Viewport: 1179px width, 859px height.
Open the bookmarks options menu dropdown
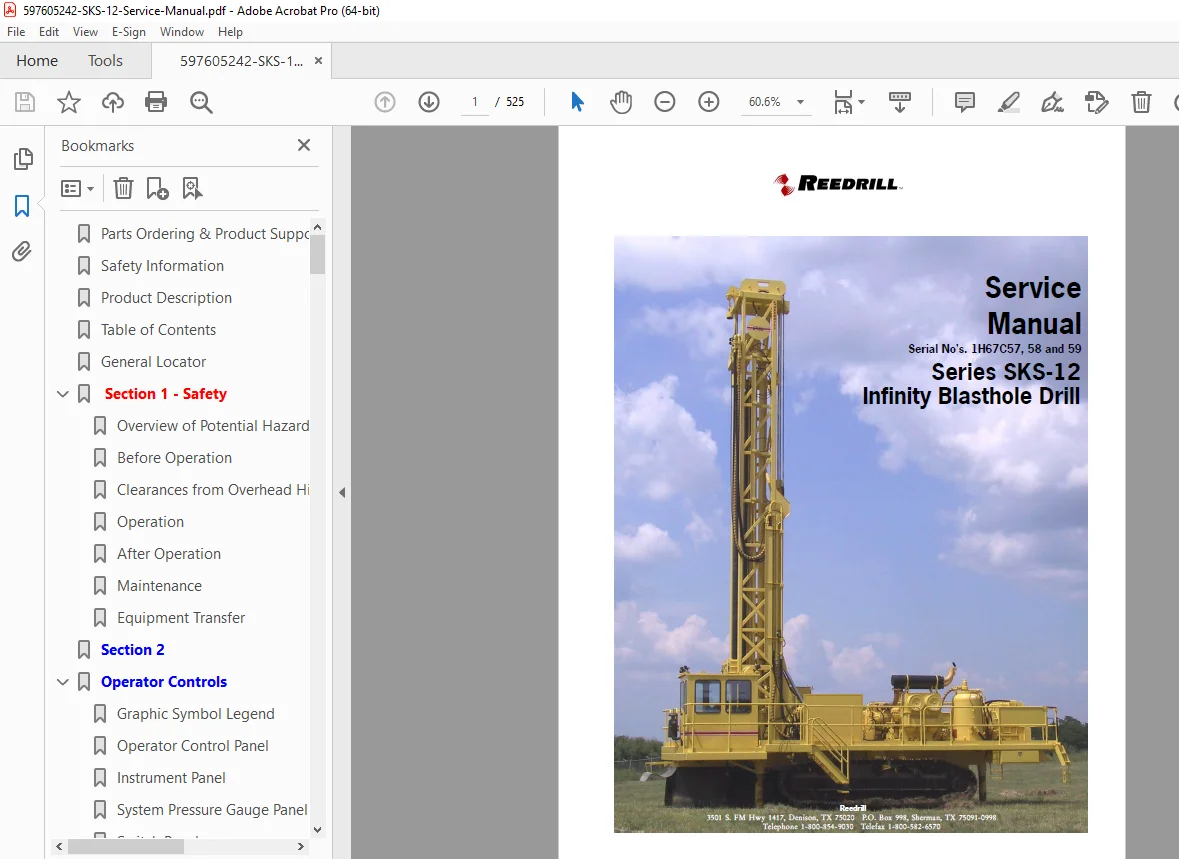[77, 188]
